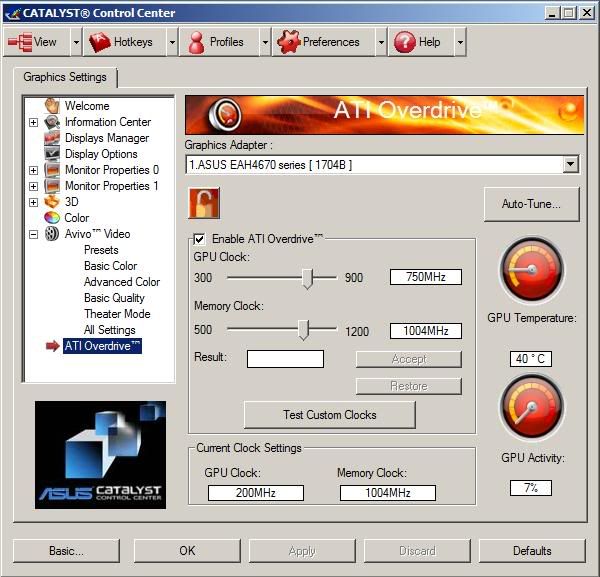Open the Preferences dropdown arrow
600x577 pixels.
coord(381,42)
